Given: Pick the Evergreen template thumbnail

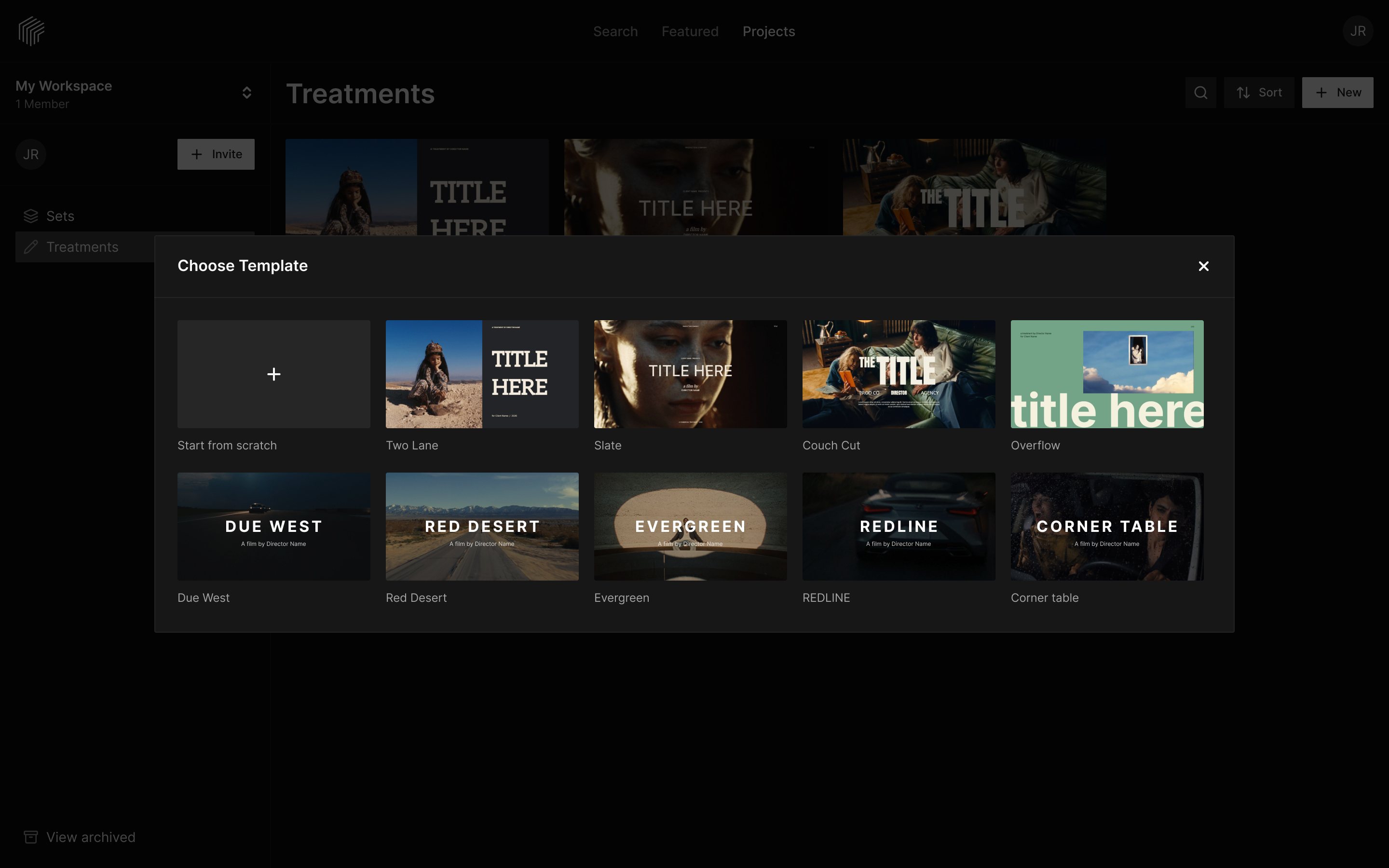Looking at the screenshot, I should [691, 527].
